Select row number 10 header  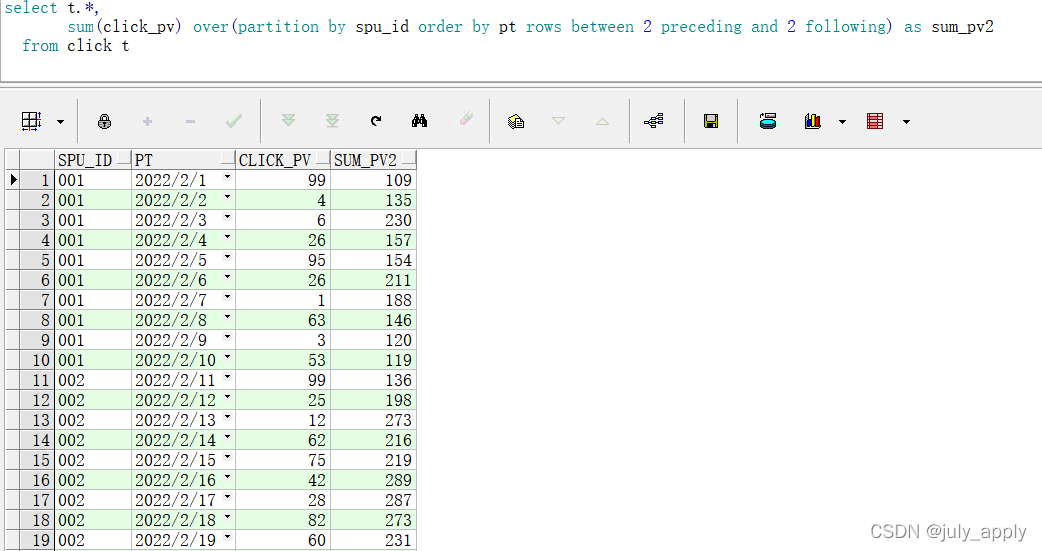37,360
